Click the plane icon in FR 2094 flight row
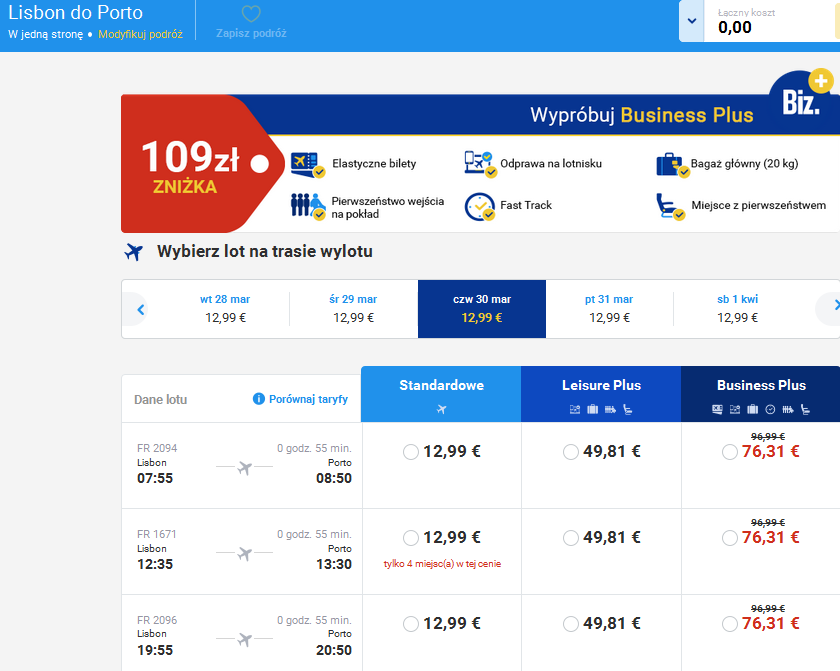Screen dimensions: 840x671 pos(245,468)
